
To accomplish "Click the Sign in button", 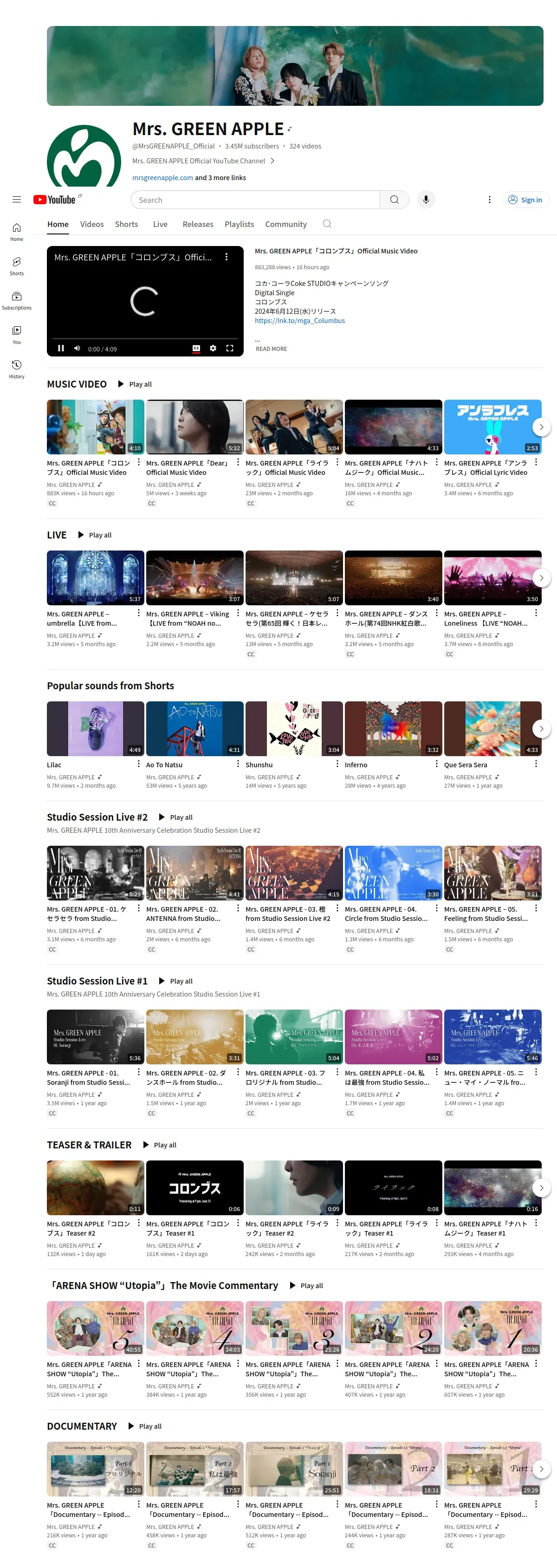I will (x=525, y=200).
